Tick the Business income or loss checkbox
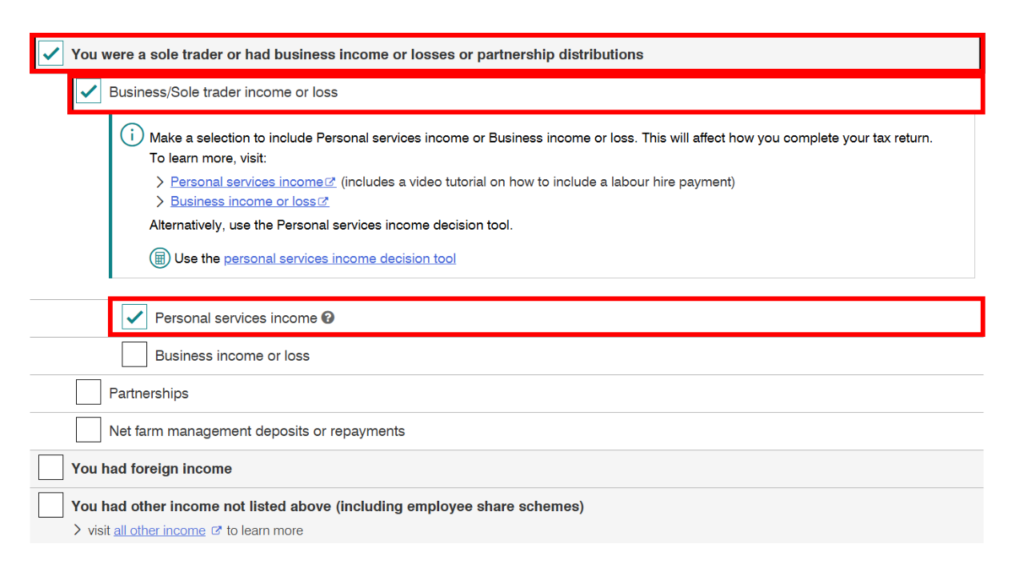 (x=134, y=355)
